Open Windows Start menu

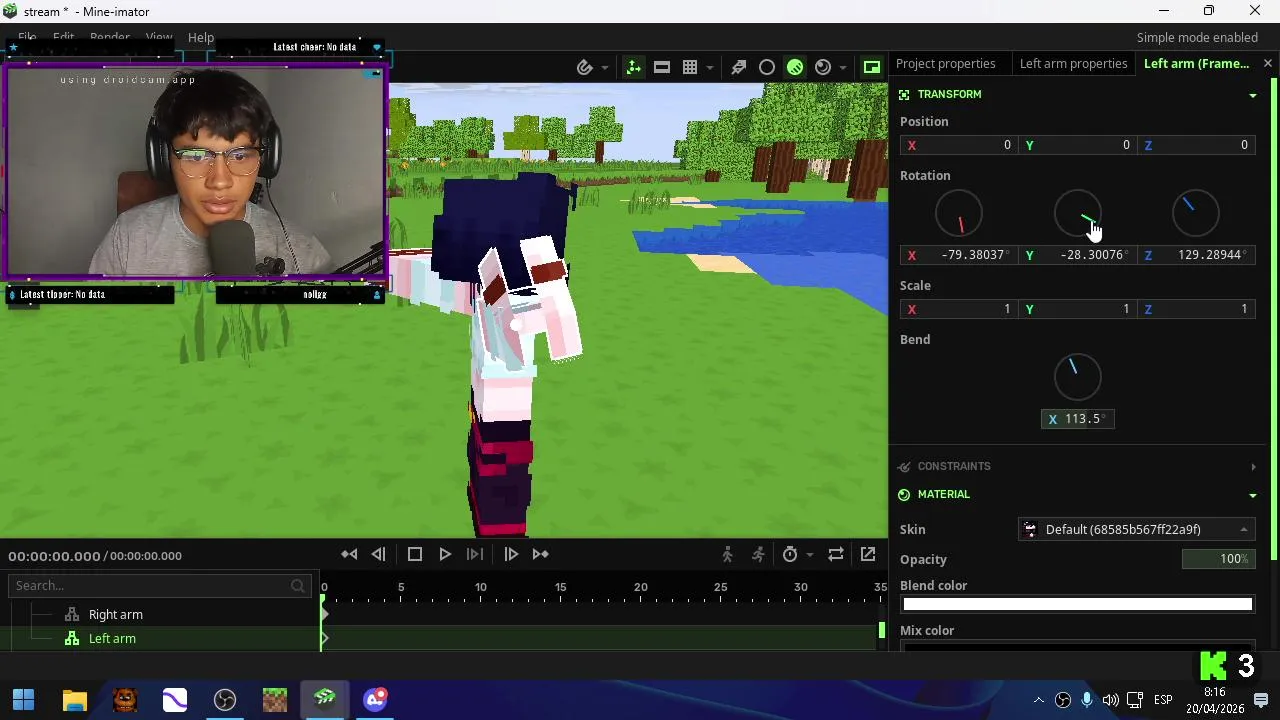pyautogui.click(x=24, y=699)
